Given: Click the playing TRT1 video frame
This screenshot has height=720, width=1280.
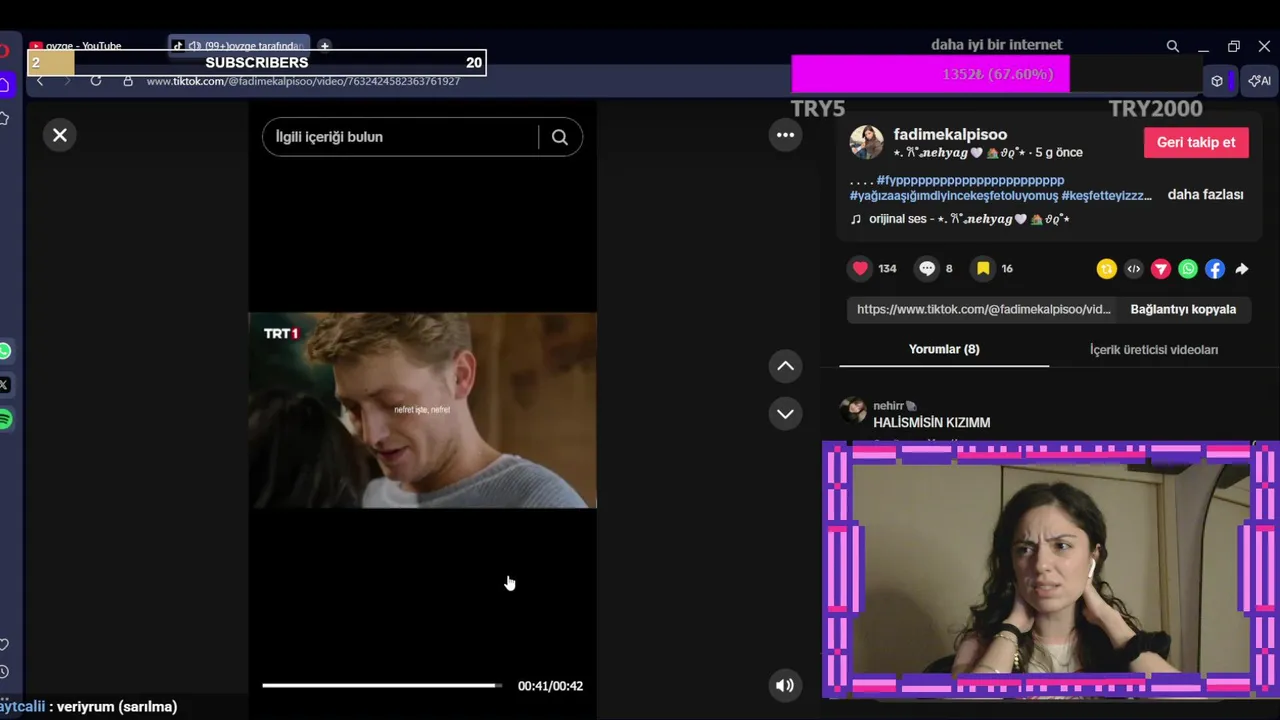Looking at the screenshot, I should (422, 410).
